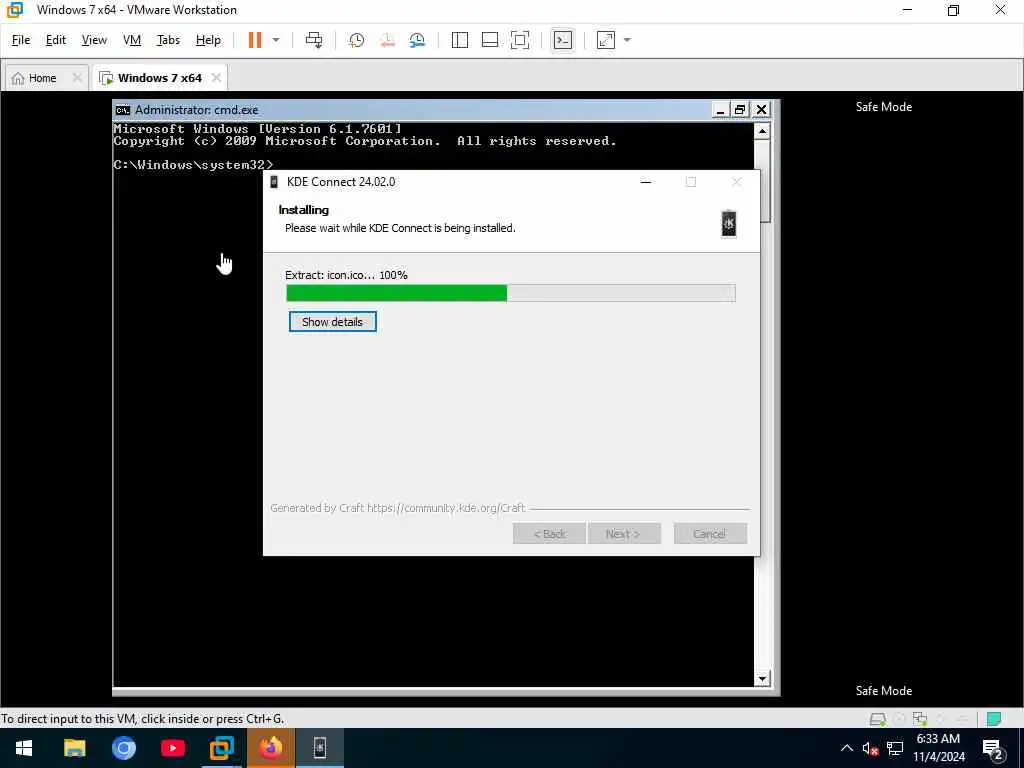Toggle the thumbnail bar view icon
This screenshot has height=768, width=1024.
[490, 40]
